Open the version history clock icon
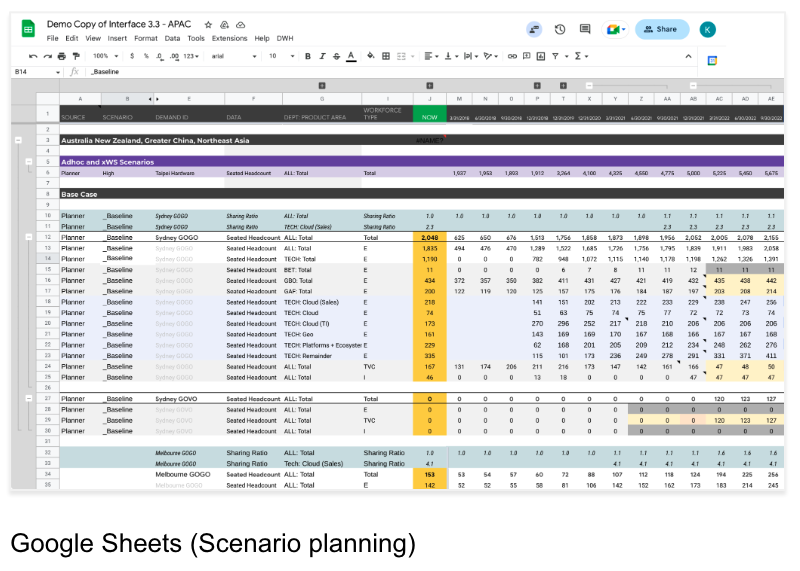 coord(560,29)
